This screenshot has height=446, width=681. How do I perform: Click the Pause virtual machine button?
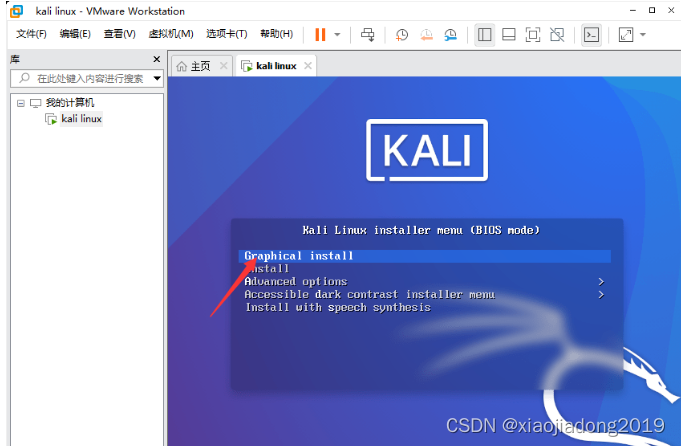point(320,35)
